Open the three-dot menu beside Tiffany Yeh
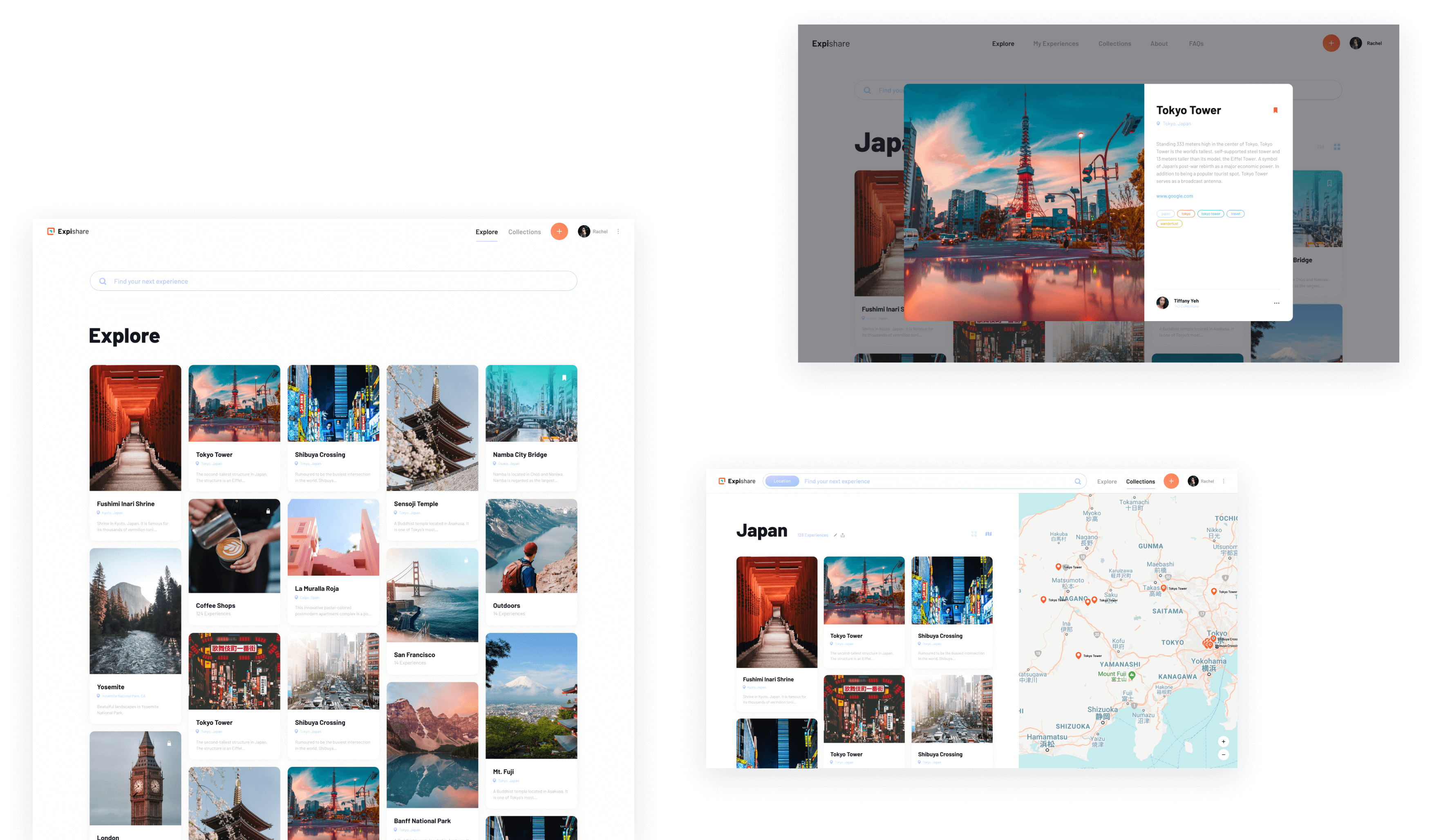 1276,303
